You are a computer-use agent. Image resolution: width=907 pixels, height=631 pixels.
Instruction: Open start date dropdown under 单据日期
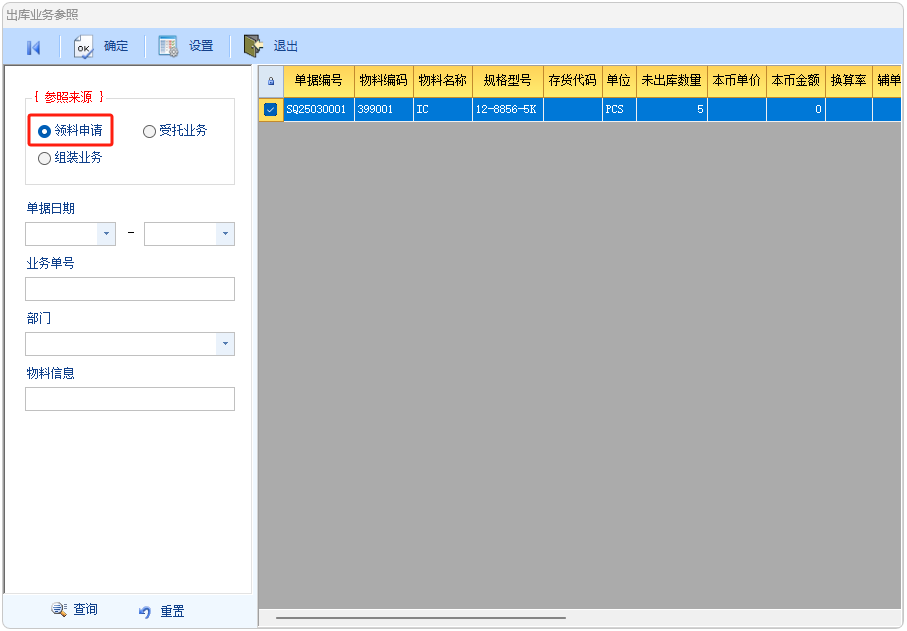[106, 234]
